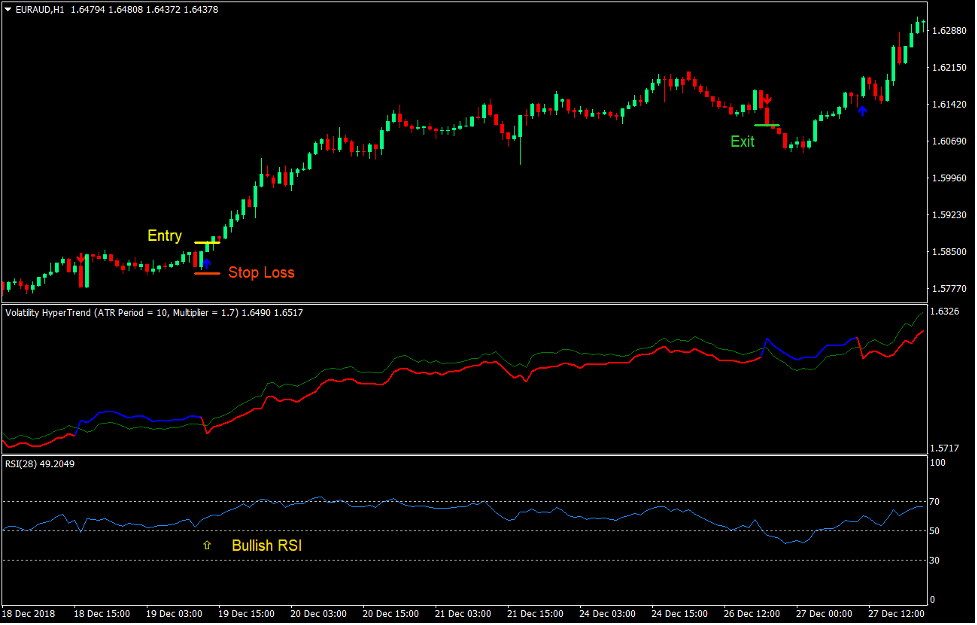Click the Stop Loss text label
The width and height of the screenshot is (977, 625).
click(x=262, y=273)
